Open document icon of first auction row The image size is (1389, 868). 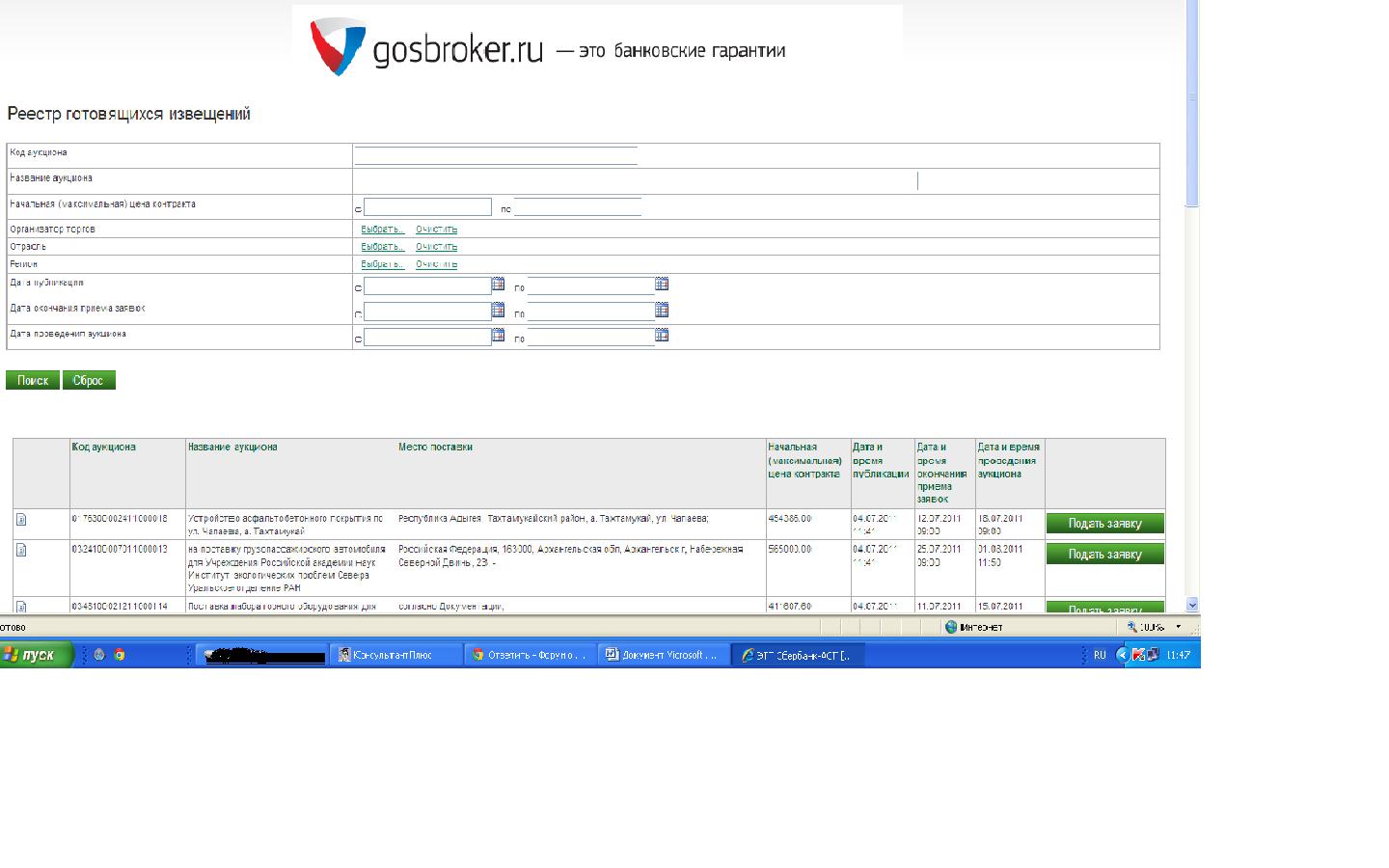[x=21, y=520]
